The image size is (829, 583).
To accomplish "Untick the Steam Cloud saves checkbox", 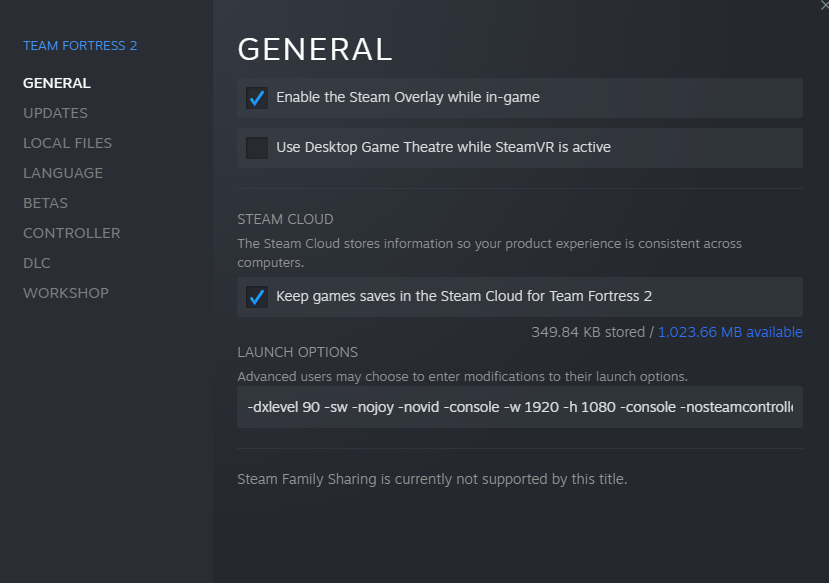I will 257,297.
